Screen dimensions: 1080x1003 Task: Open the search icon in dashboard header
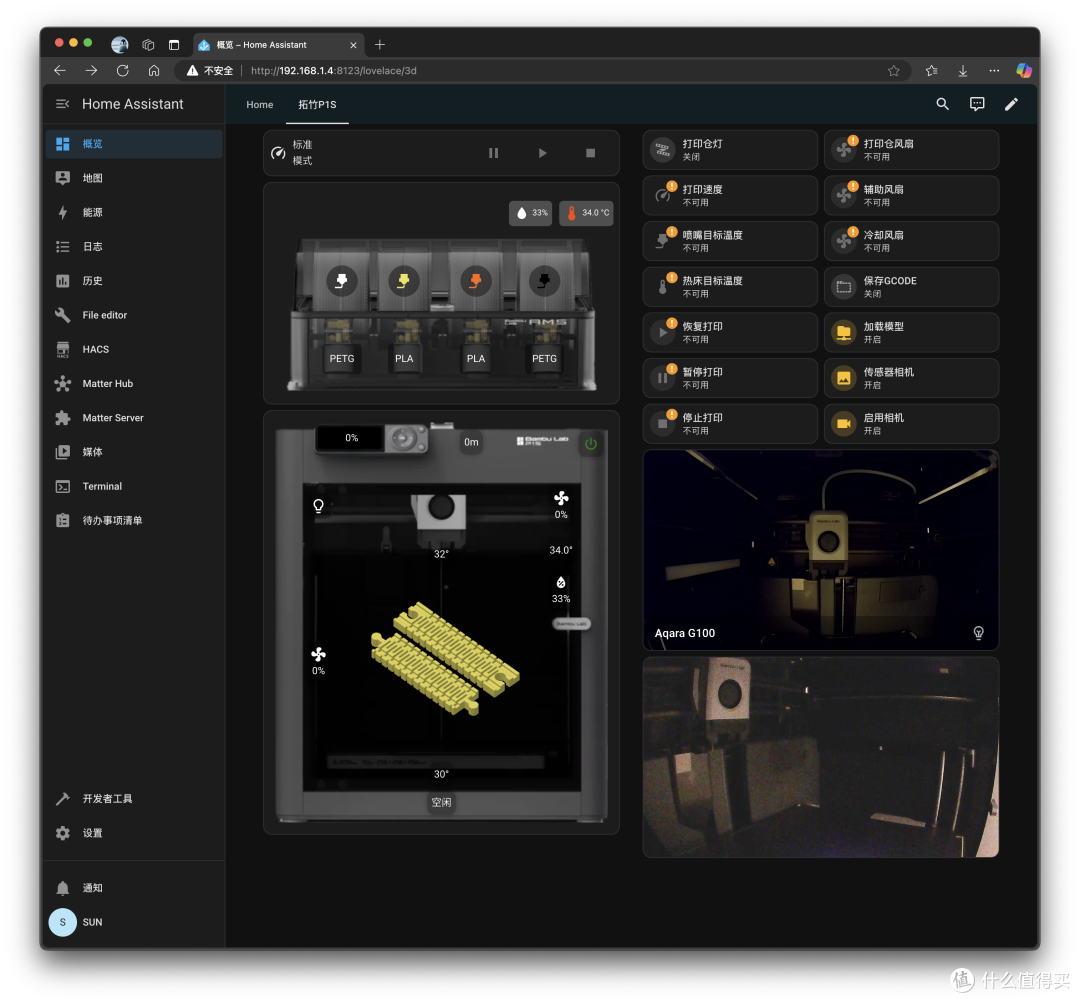pyautogui.click(x=942, y=104)
